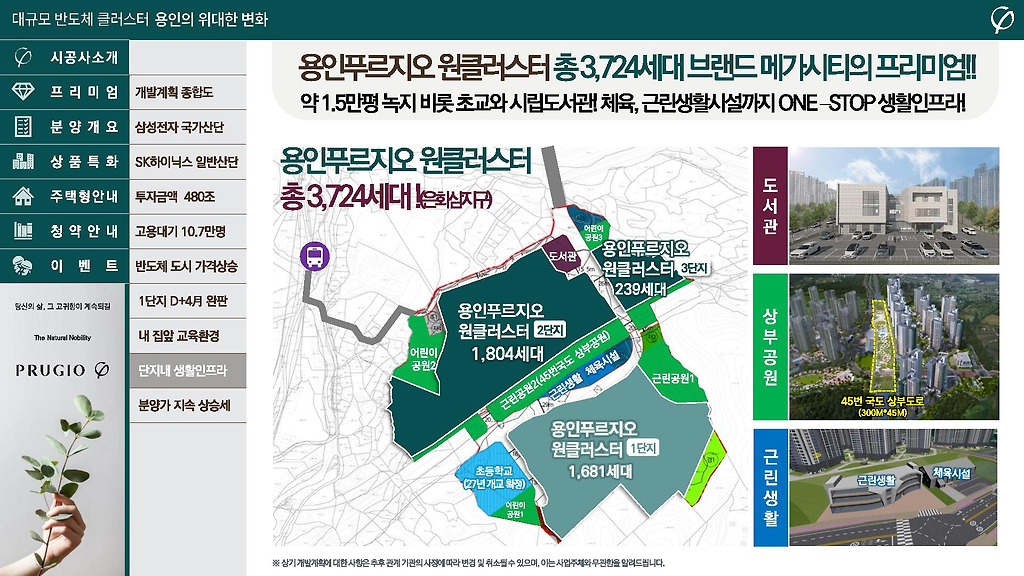Viewport: 1024px width, 576px height.
Task: Click the house icon beside 주택형안내
Action: pyautogui.click(x=23, y=196)
